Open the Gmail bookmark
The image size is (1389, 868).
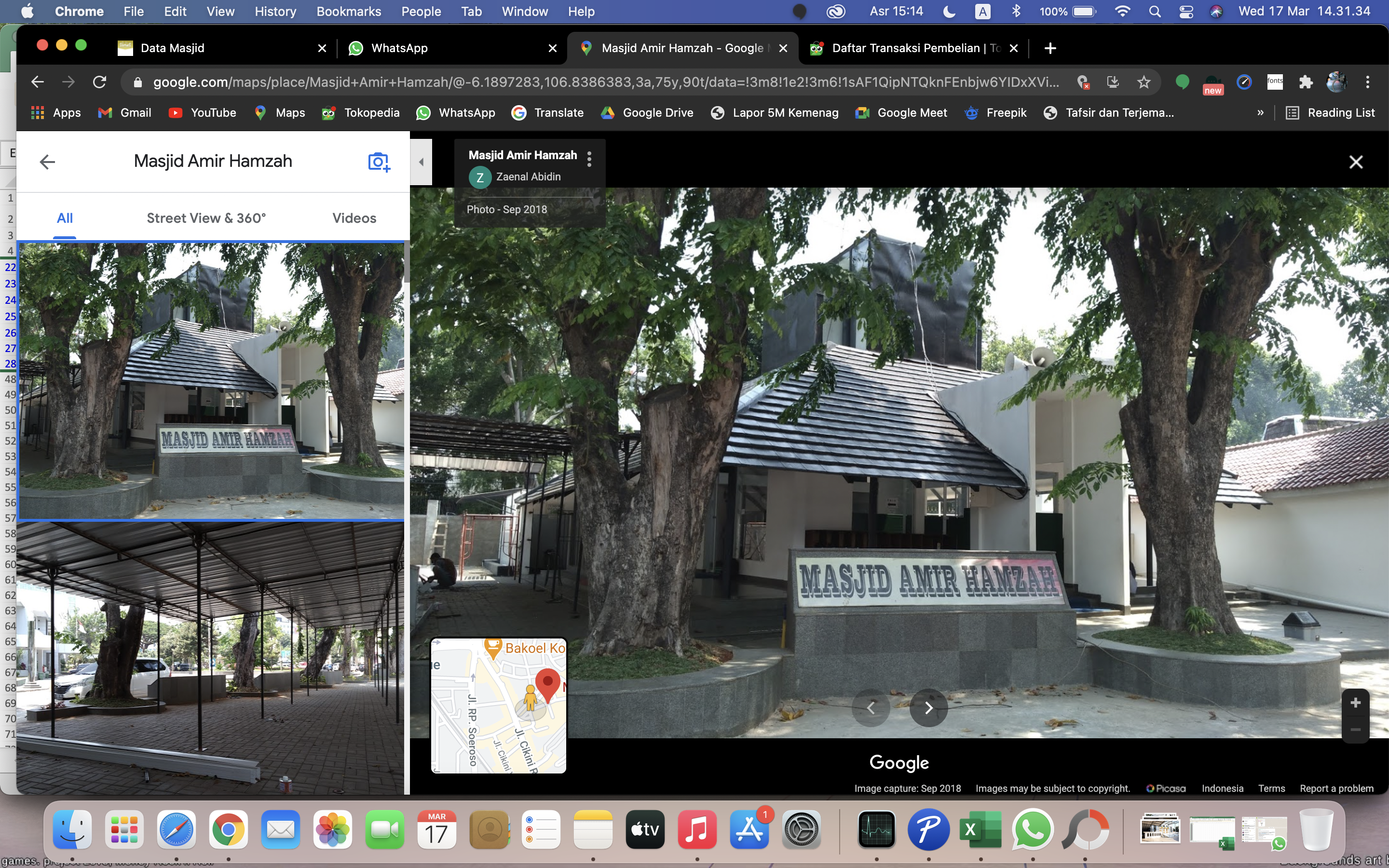124,112
